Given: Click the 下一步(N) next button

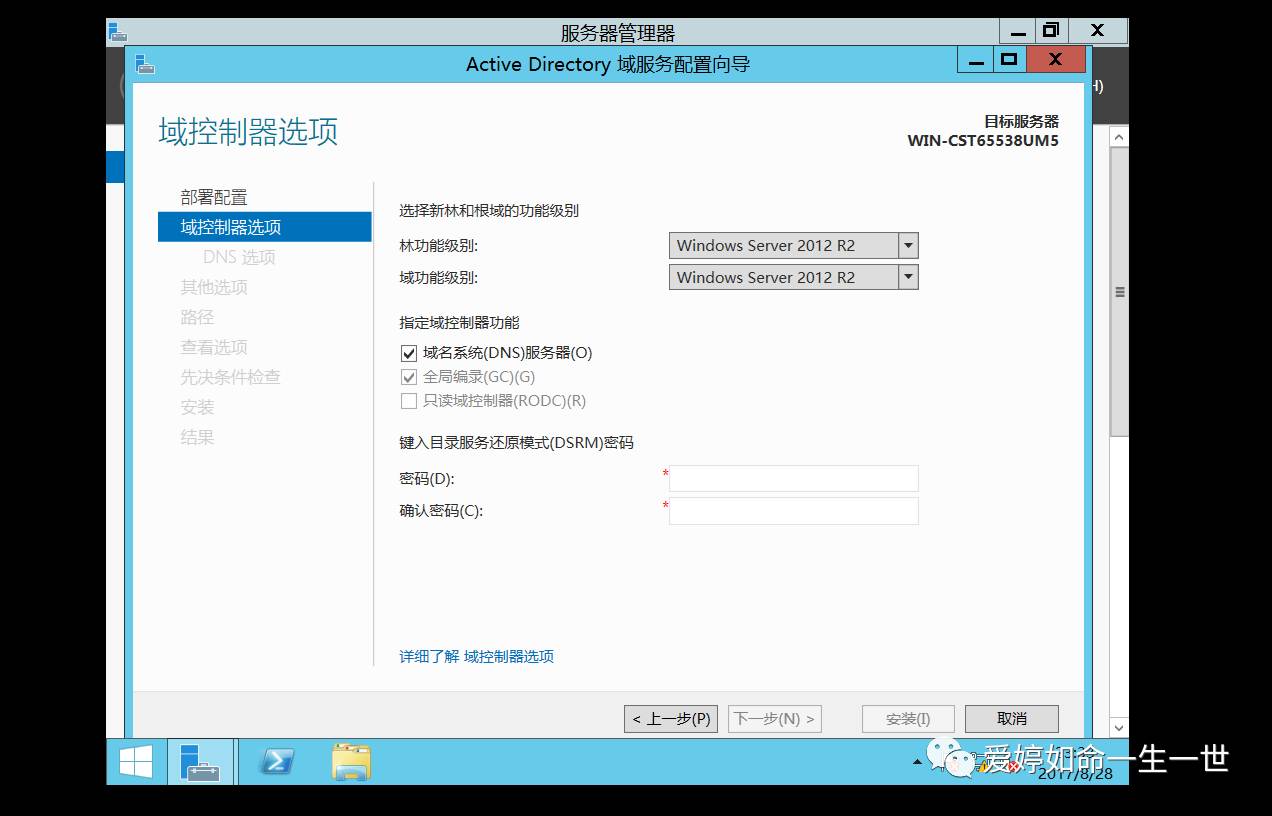Looking at the screenshot, I should coord(775,718).
